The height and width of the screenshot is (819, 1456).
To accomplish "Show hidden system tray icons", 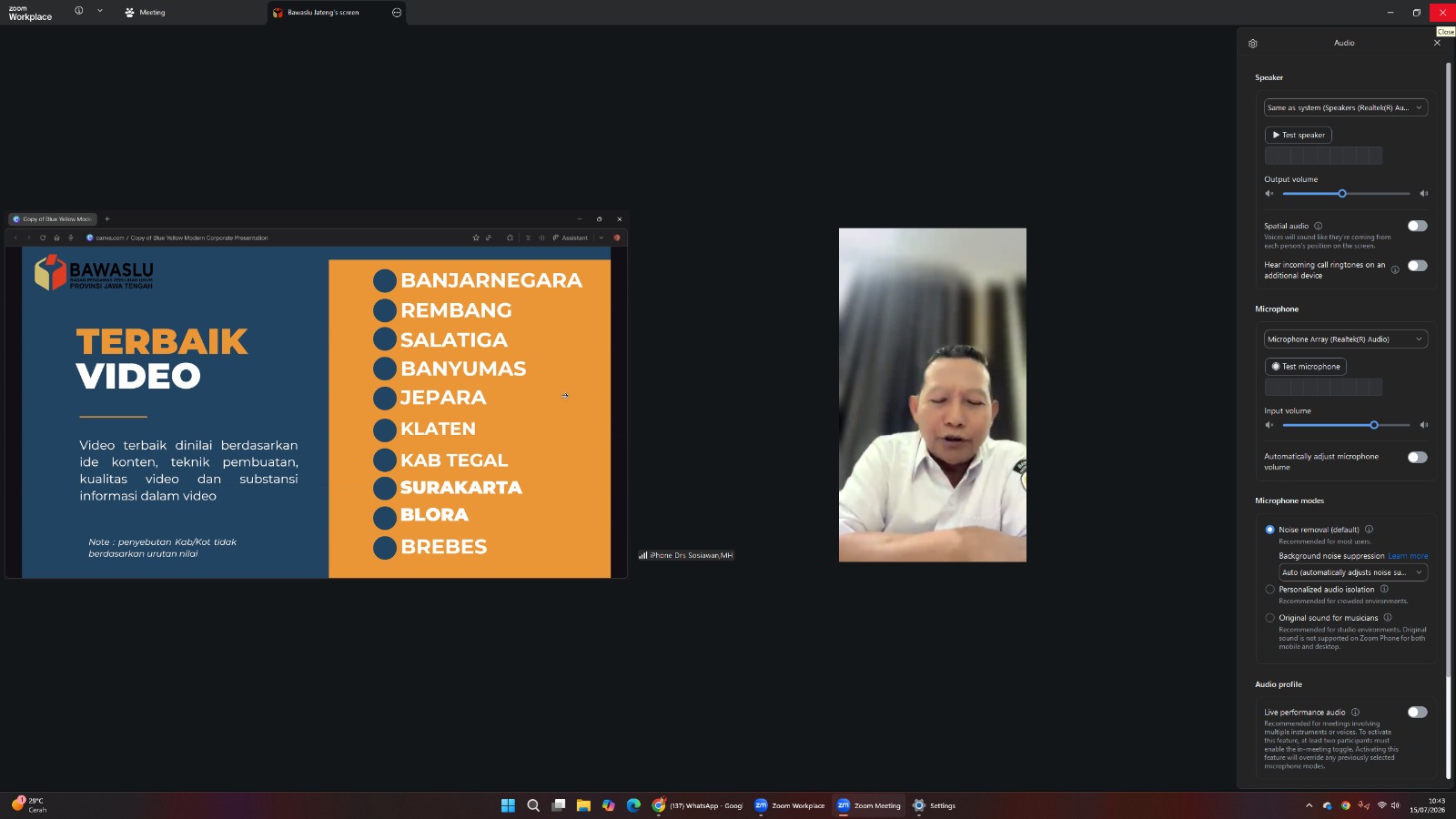I will pyautogui.click(x=1309, y=805).
